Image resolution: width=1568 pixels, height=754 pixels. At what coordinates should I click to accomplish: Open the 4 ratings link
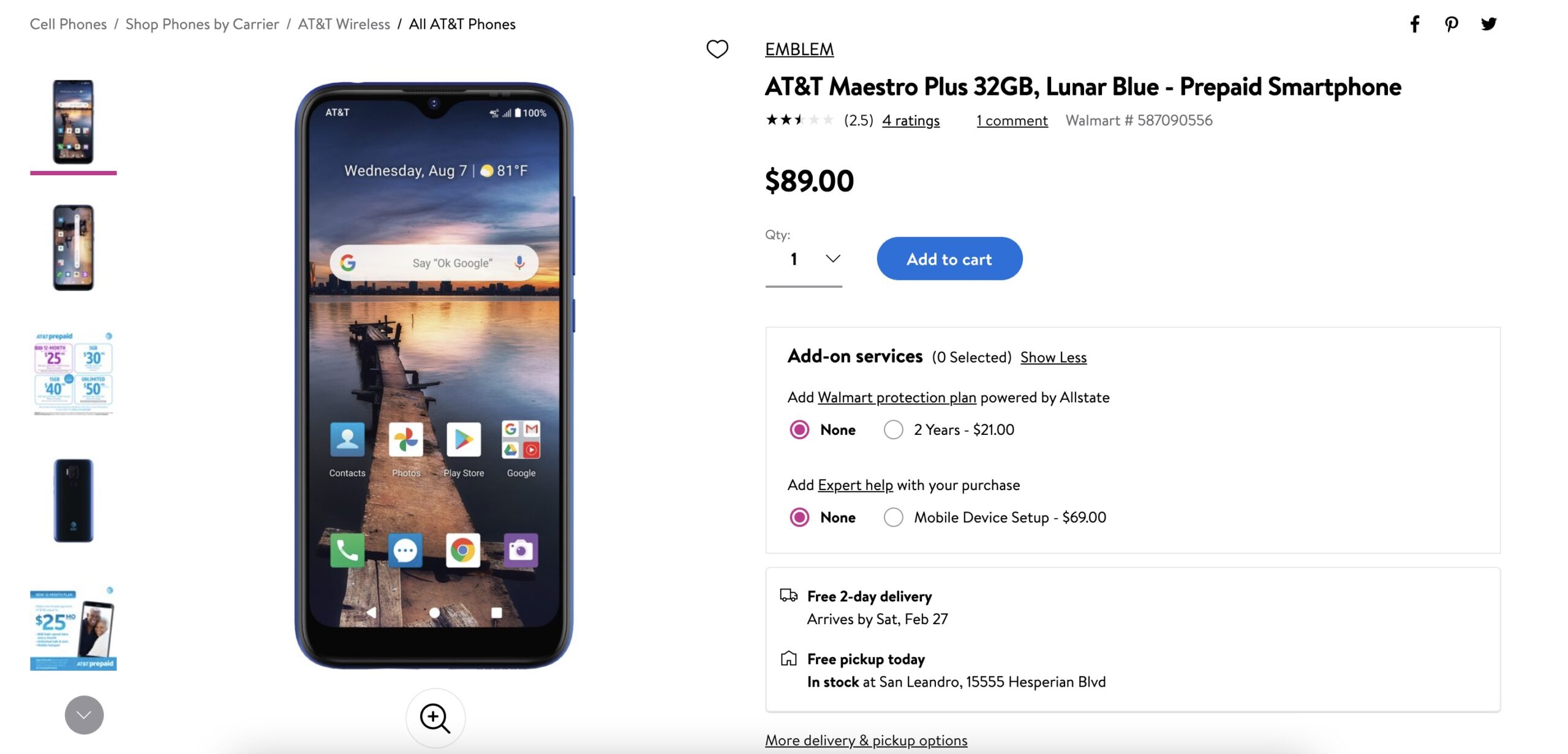click(x=911, y=121)
